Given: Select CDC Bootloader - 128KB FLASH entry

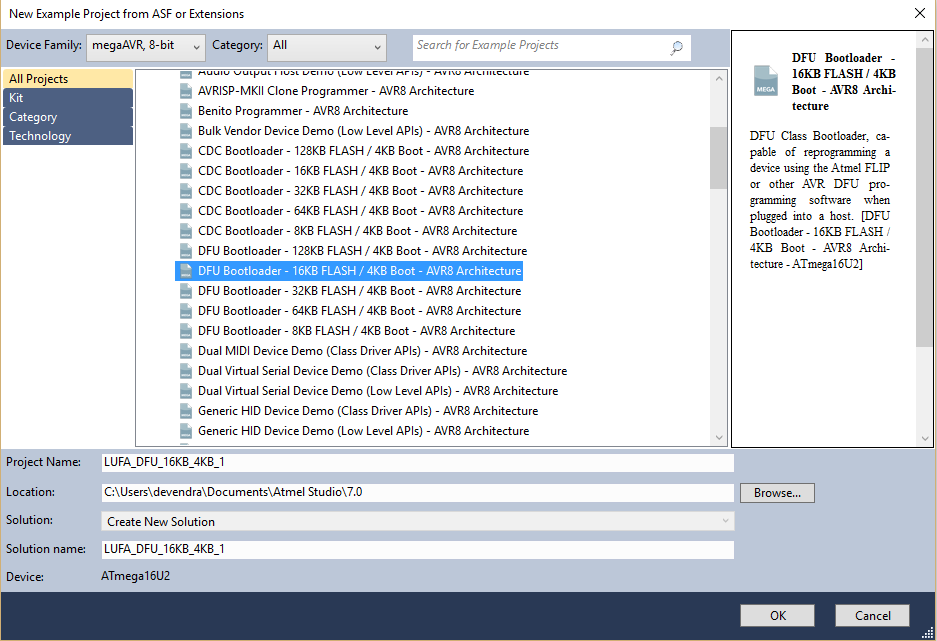Looking at the screenshot, I should pyautogui.click(x=363, y=151).
